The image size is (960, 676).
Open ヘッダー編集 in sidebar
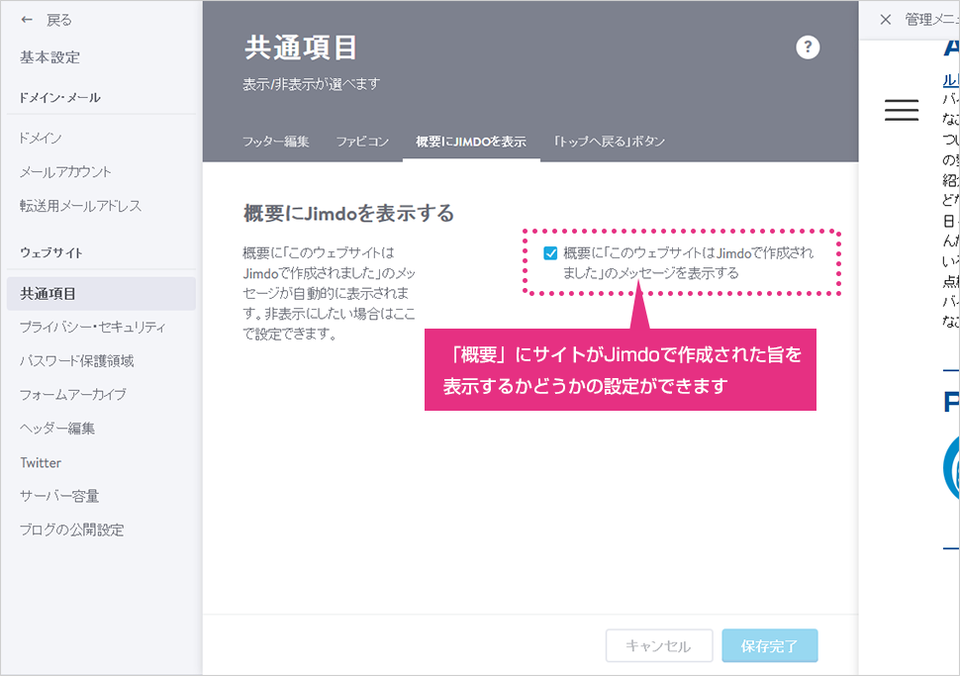[57, 428]
